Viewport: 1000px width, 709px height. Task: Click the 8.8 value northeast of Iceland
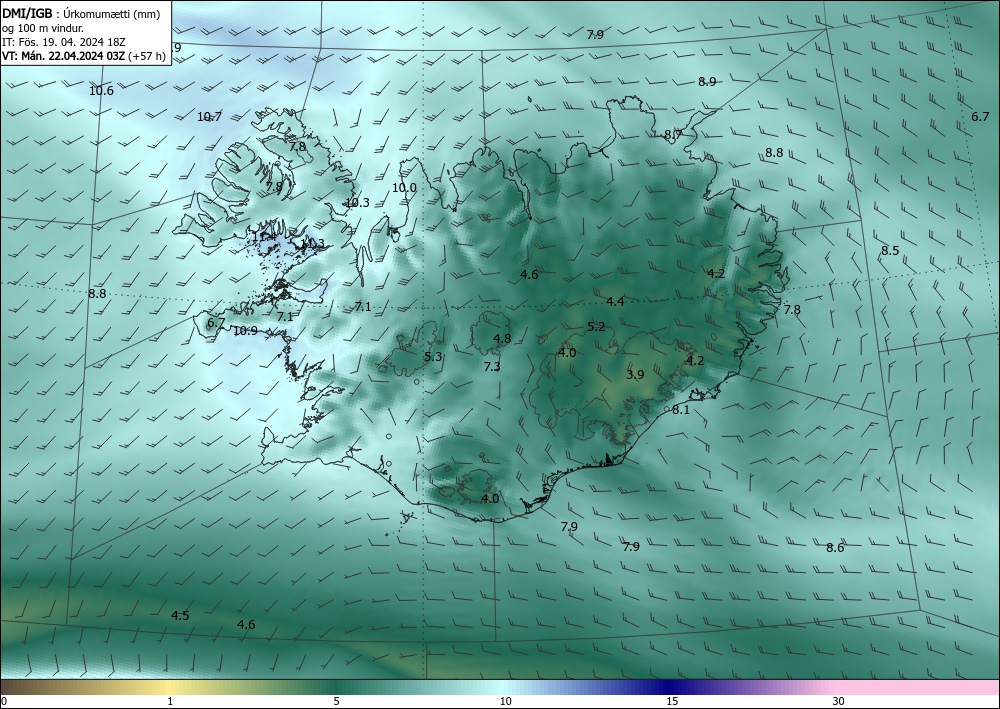tap(774, 152)
